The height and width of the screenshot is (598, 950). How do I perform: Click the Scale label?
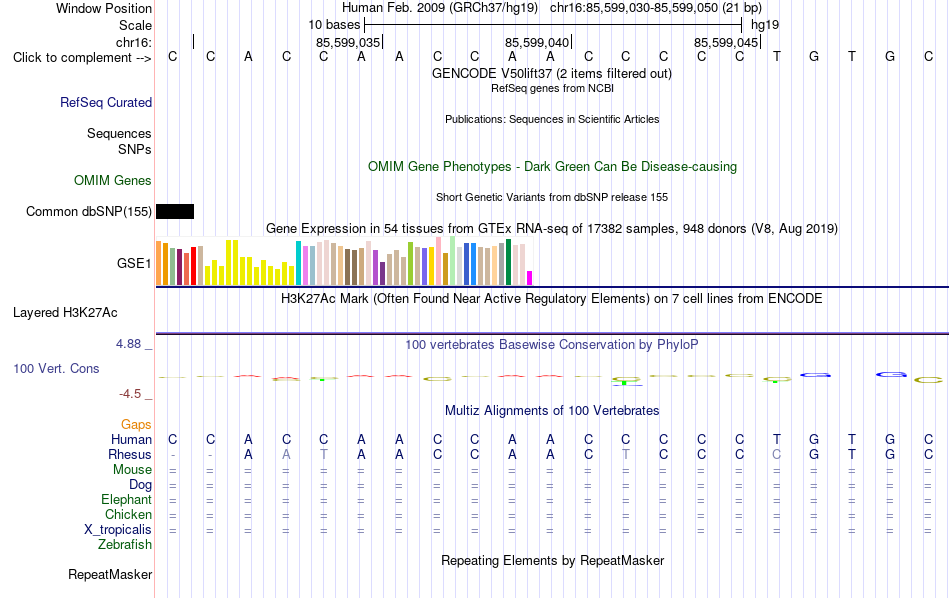(x=135, y=25)
